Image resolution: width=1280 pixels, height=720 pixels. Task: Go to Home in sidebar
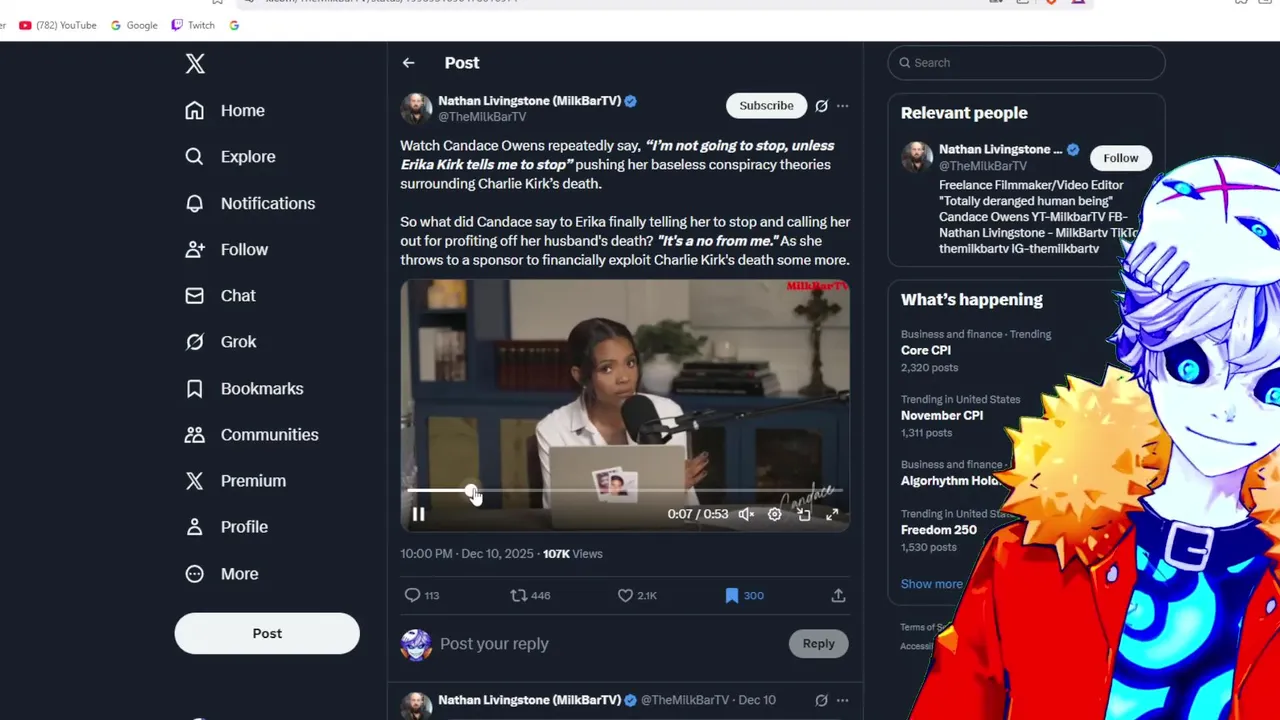225,110
